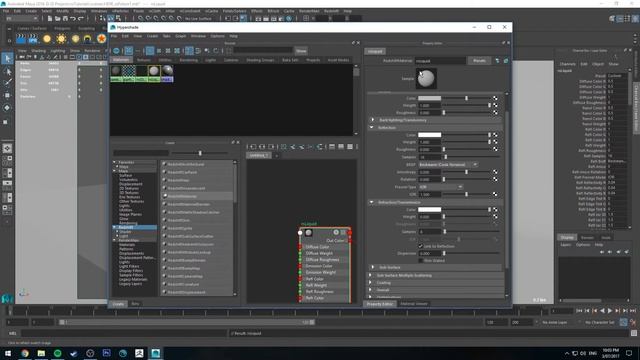Collapse the Refraction/Transmission section
This screenshot has width=640, height=360.
pos(372,202)
